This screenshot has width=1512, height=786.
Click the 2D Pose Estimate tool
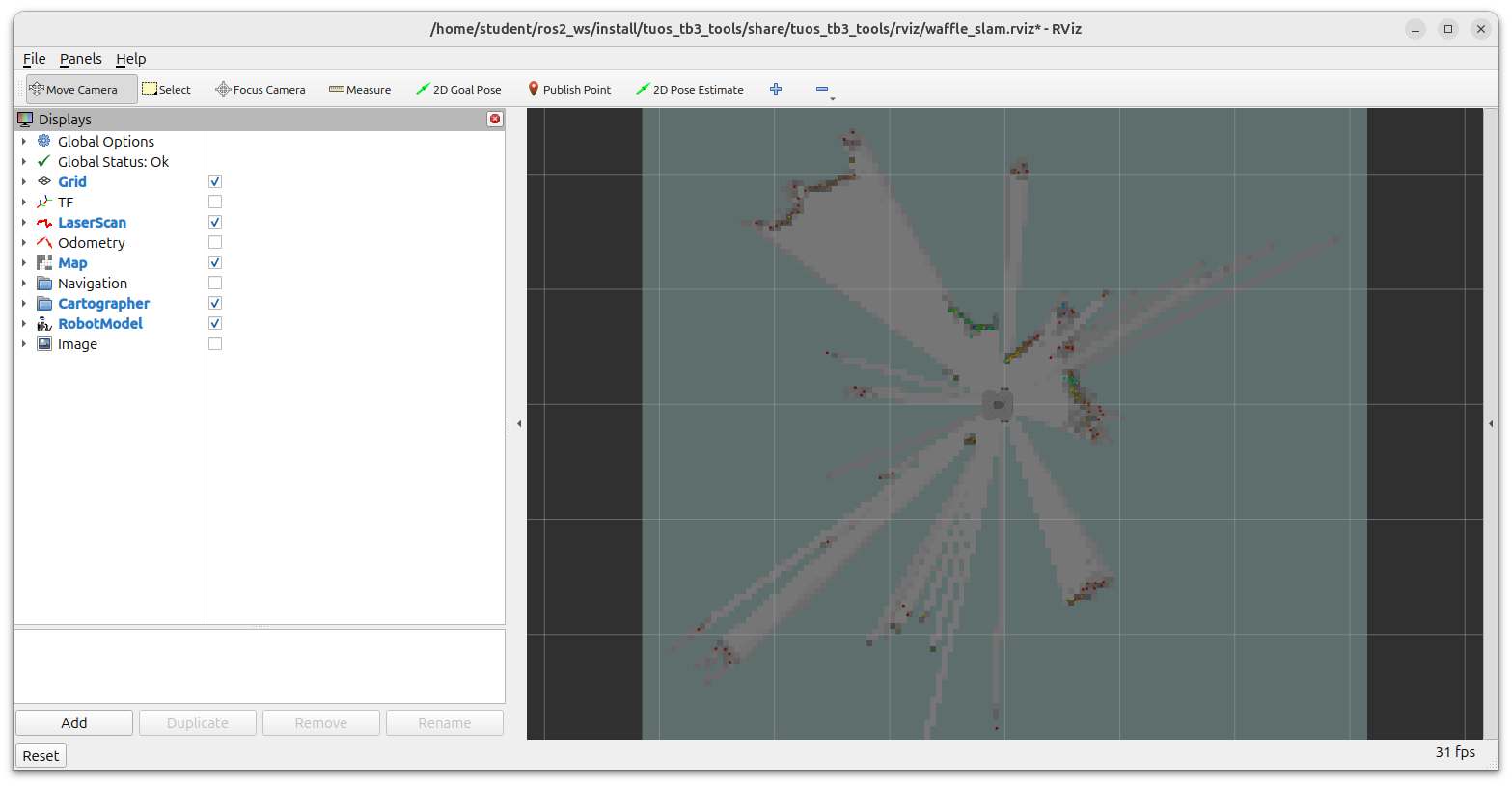point(689,90)
